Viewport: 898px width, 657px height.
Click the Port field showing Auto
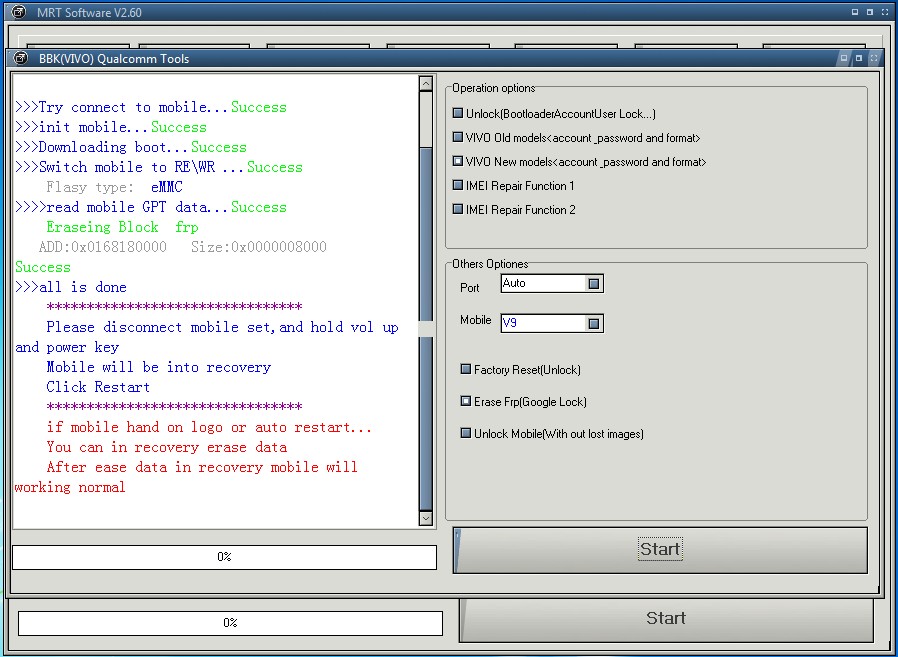[552, 284]
